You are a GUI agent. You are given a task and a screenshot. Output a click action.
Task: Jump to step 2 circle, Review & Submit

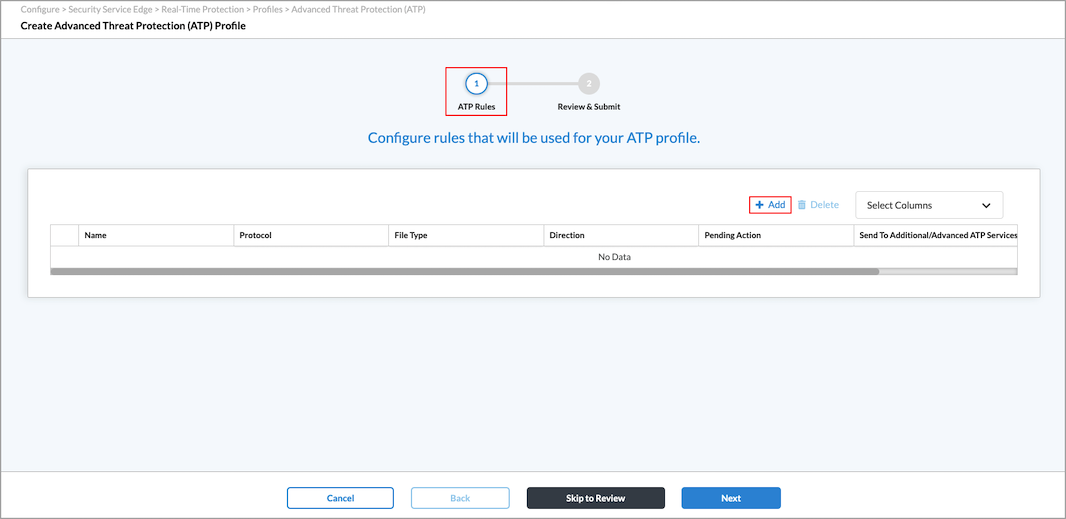(x=589, y=84)
